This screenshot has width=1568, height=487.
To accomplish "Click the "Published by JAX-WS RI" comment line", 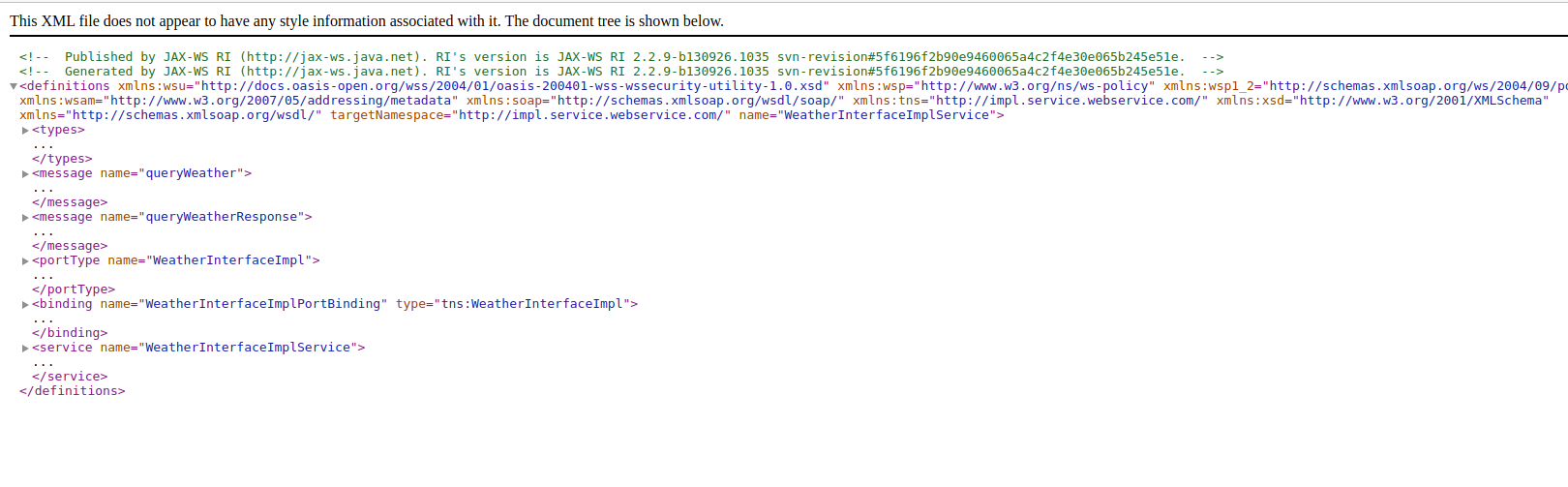I will (621, 57).
